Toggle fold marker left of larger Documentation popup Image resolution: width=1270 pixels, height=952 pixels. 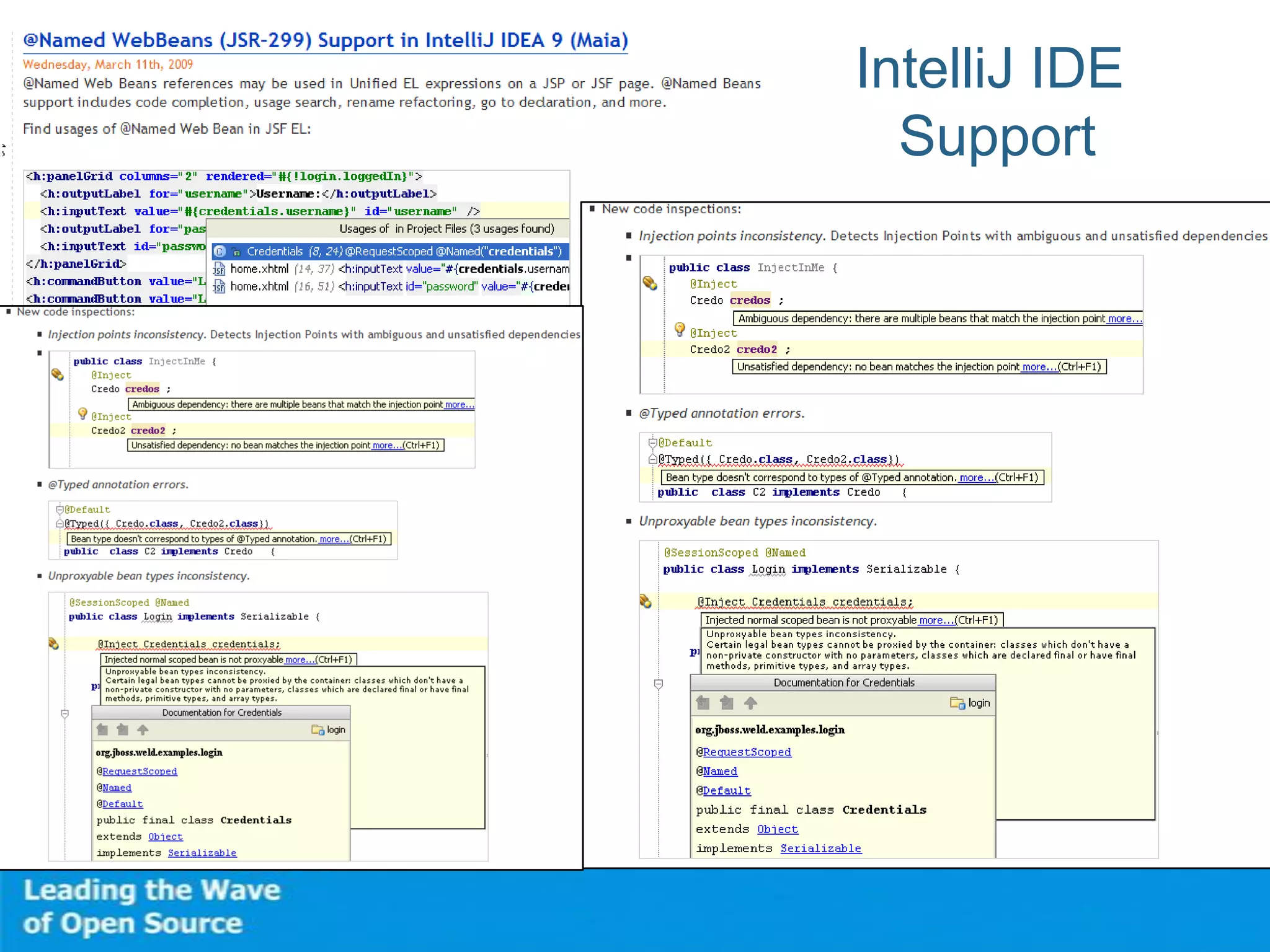pos(659,684)
